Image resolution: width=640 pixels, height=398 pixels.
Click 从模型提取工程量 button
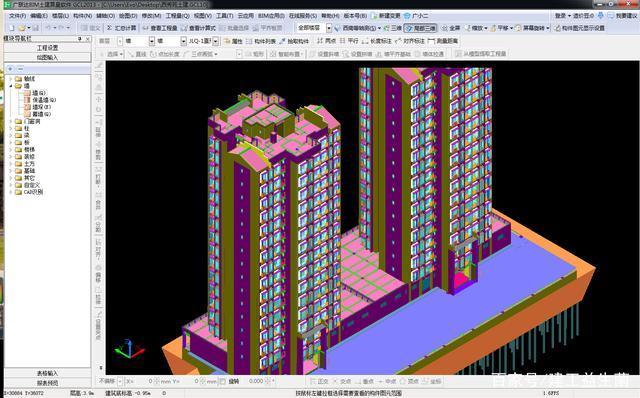(x=480, y=54)
